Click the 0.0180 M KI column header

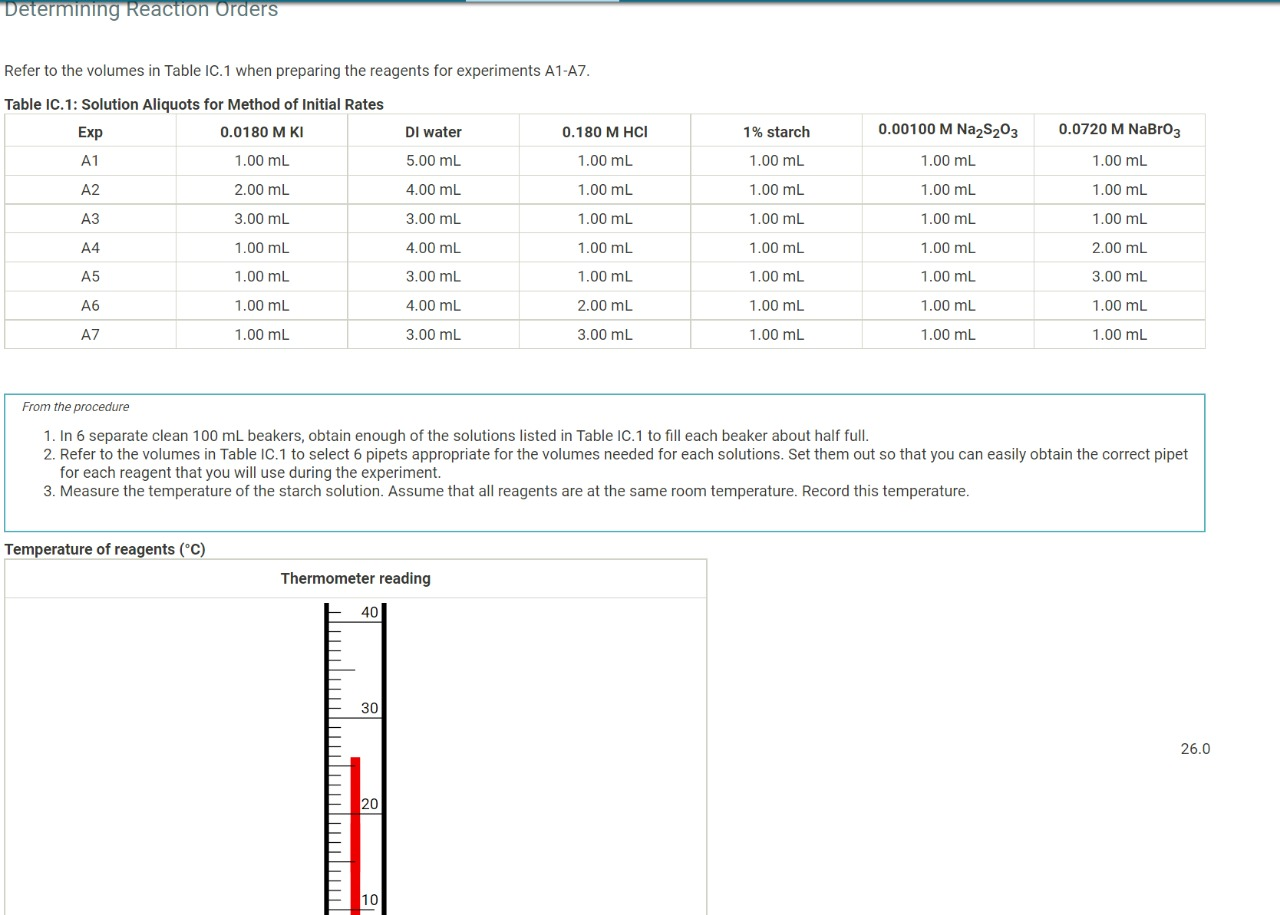(x=260, y=131)
